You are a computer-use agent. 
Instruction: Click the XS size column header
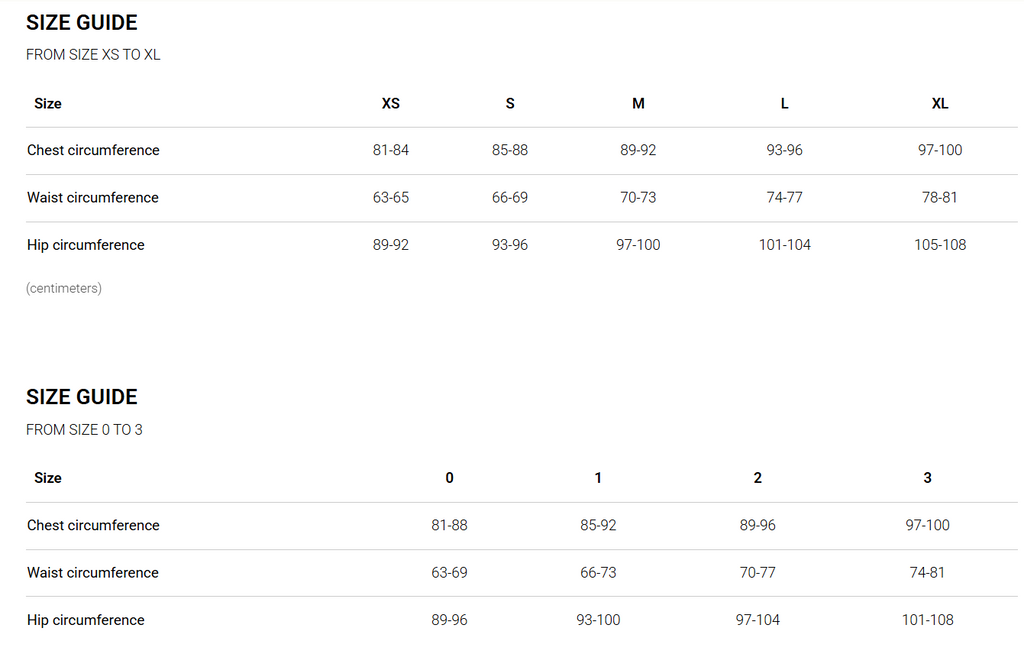click(390, 104)
